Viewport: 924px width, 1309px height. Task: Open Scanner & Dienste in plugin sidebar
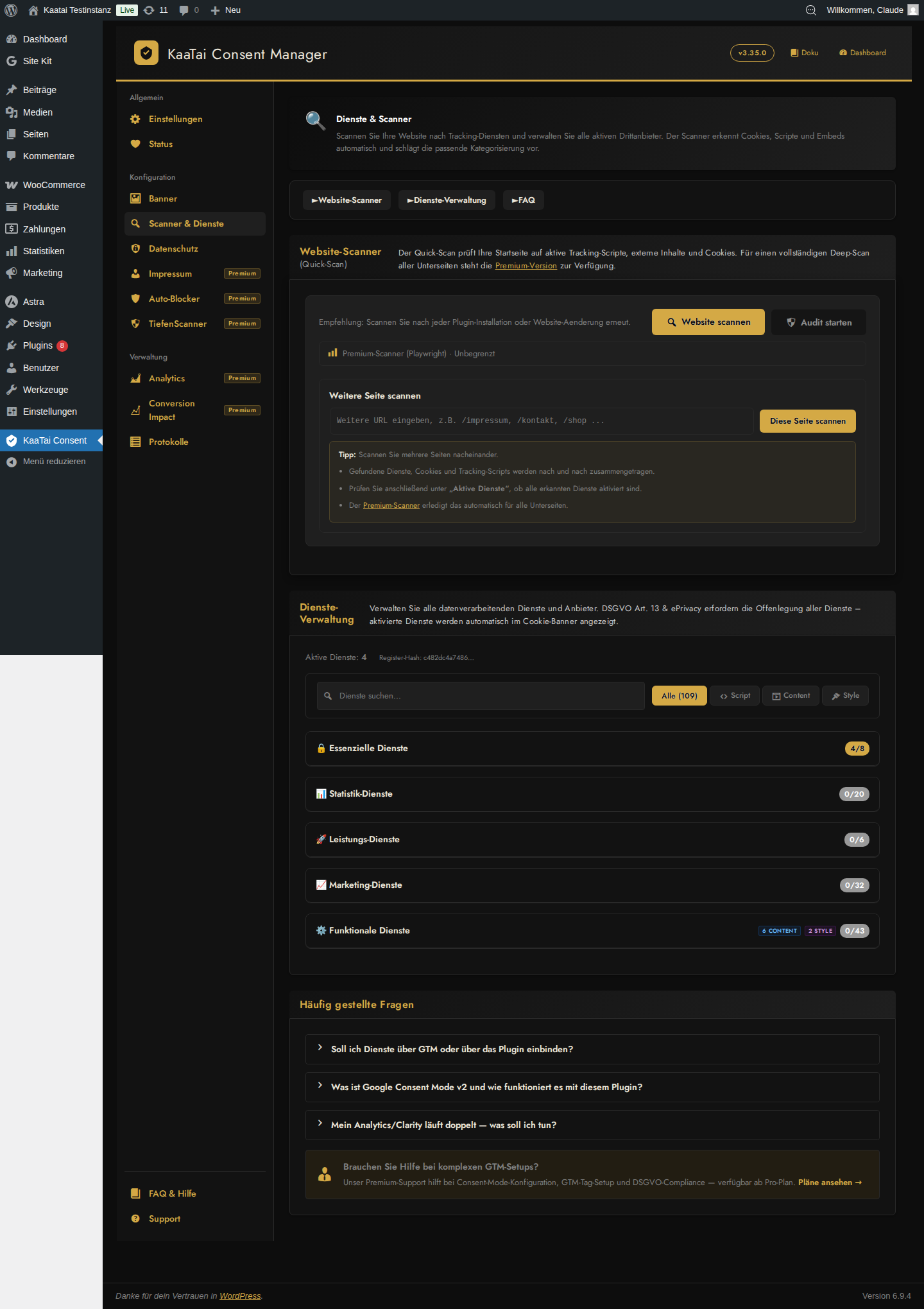195,224
